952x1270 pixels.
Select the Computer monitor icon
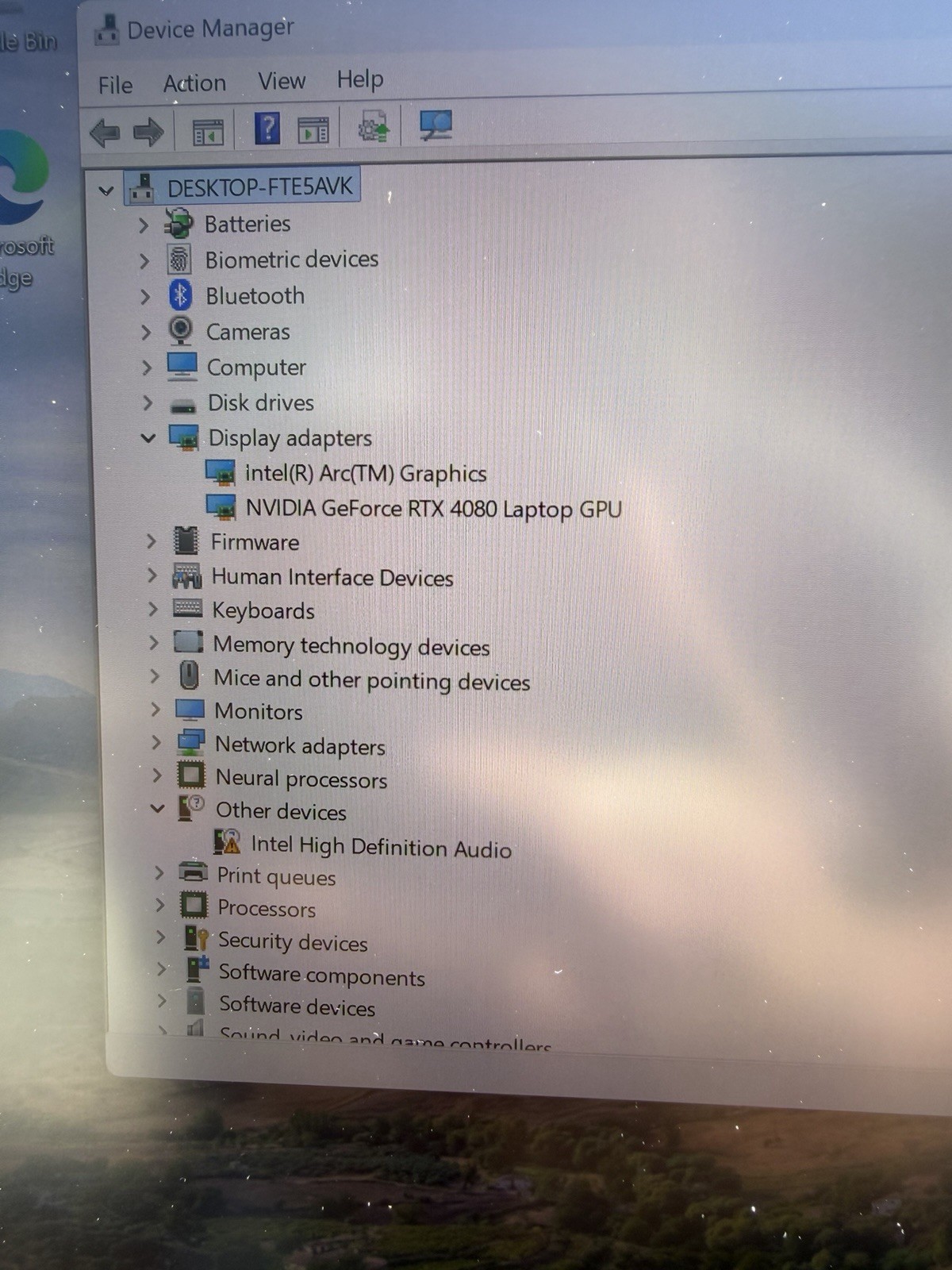click(182, 366)
